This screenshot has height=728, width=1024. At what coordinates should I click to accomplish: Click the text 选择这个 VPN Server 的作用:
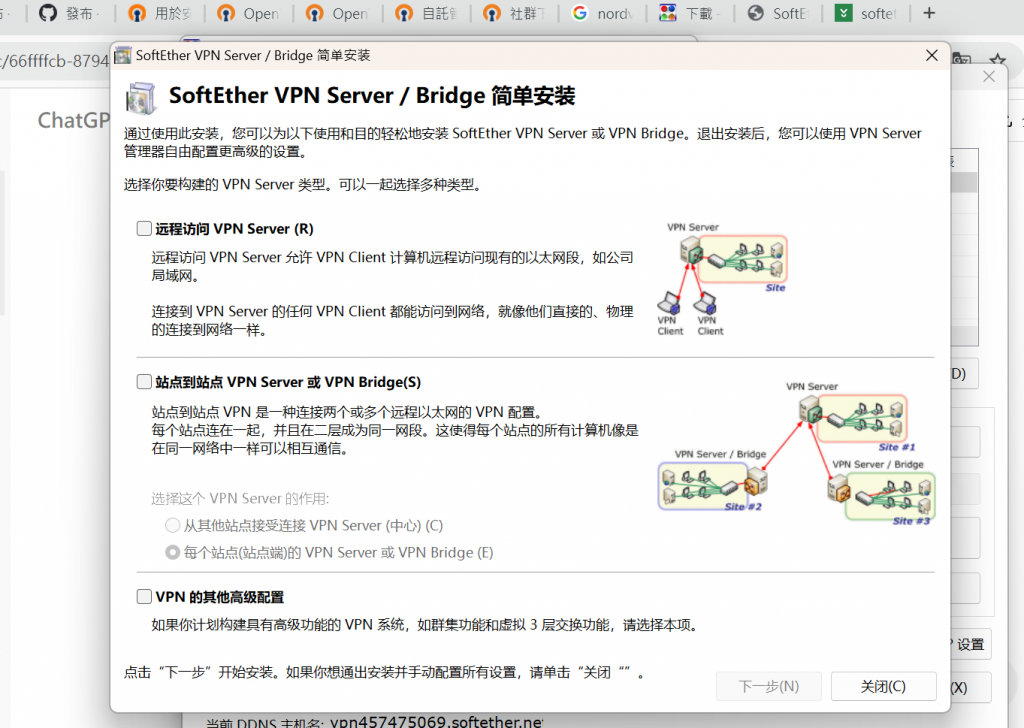240,499
